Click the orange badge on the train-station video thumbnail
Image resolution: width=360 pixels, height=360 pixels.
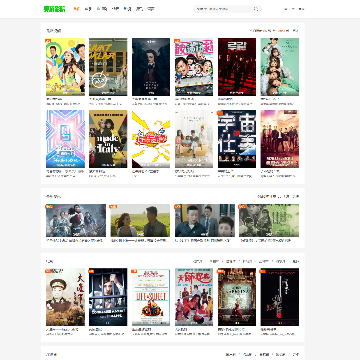(x=49, y=206)
